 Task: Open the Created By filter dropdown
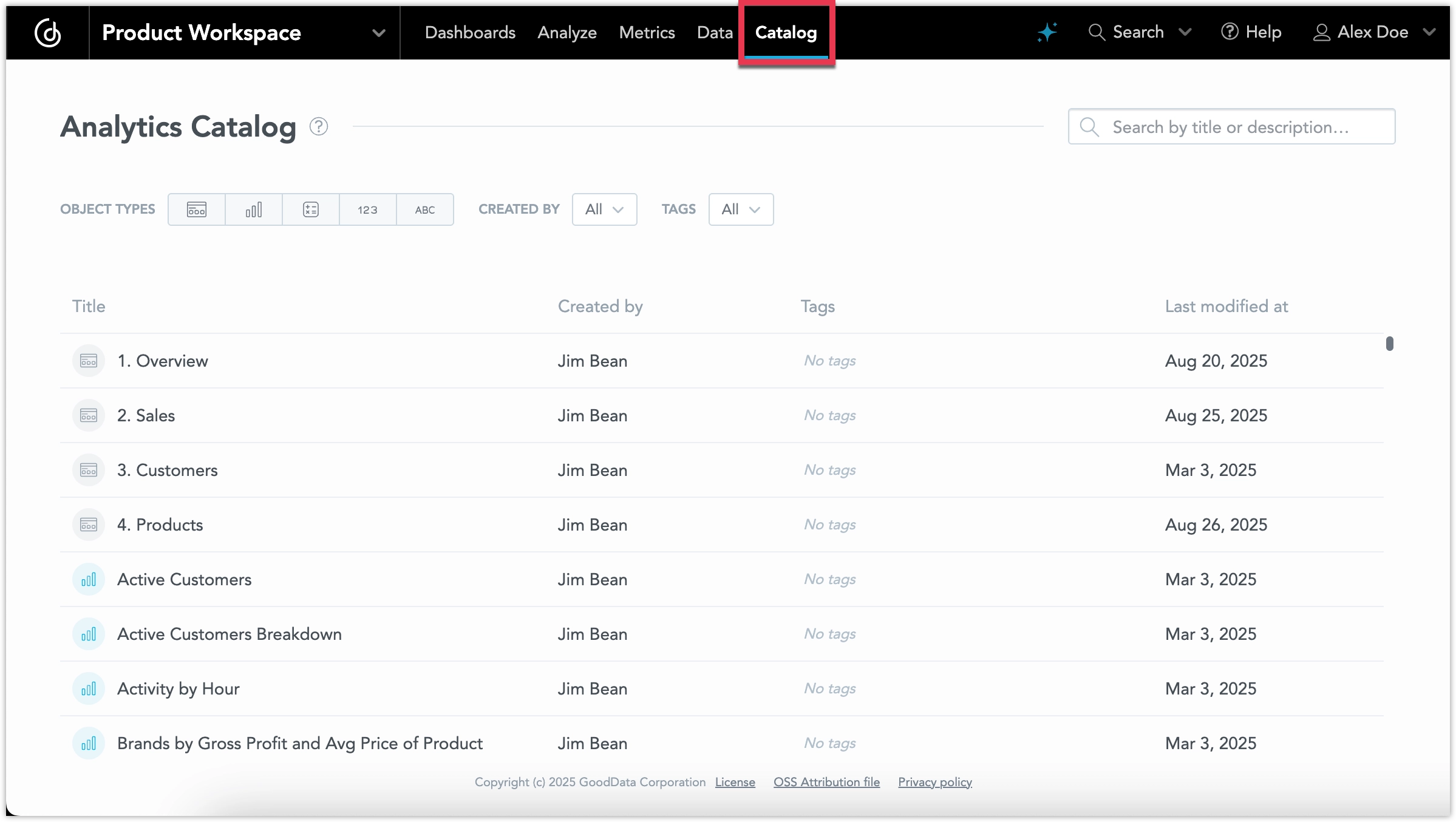tap(604, 209)
